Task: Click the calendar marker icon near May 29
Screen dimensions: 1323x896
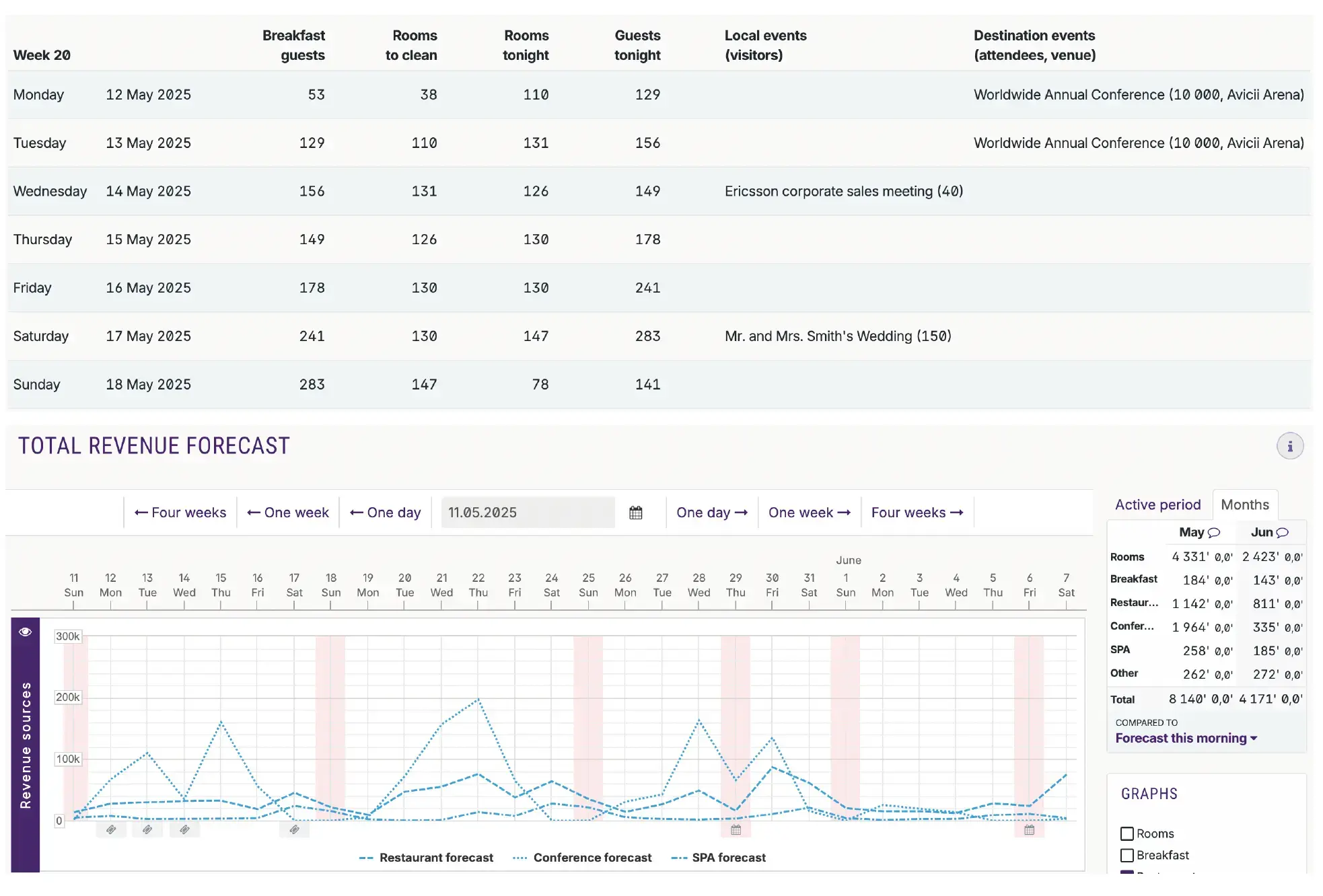Action: (x=736, y=830)
